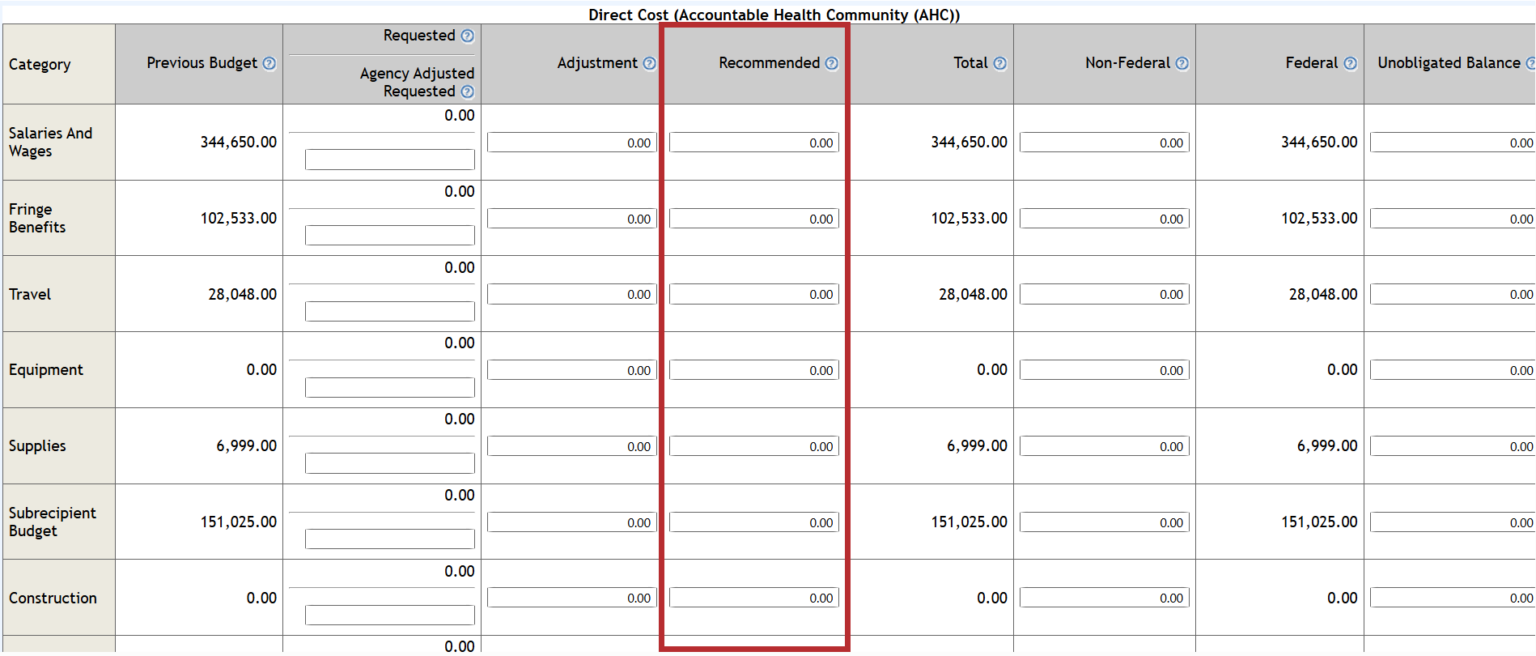
Task: Focus Unobligated Balance field for Fringe Benefits
Action: tap(1452, 219)
